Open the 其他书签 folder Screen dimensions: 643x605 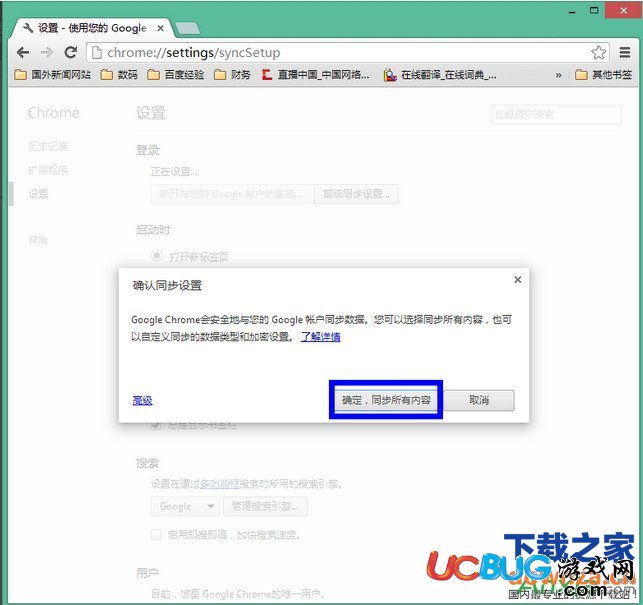pyautogui.click(x=603, y=75)
